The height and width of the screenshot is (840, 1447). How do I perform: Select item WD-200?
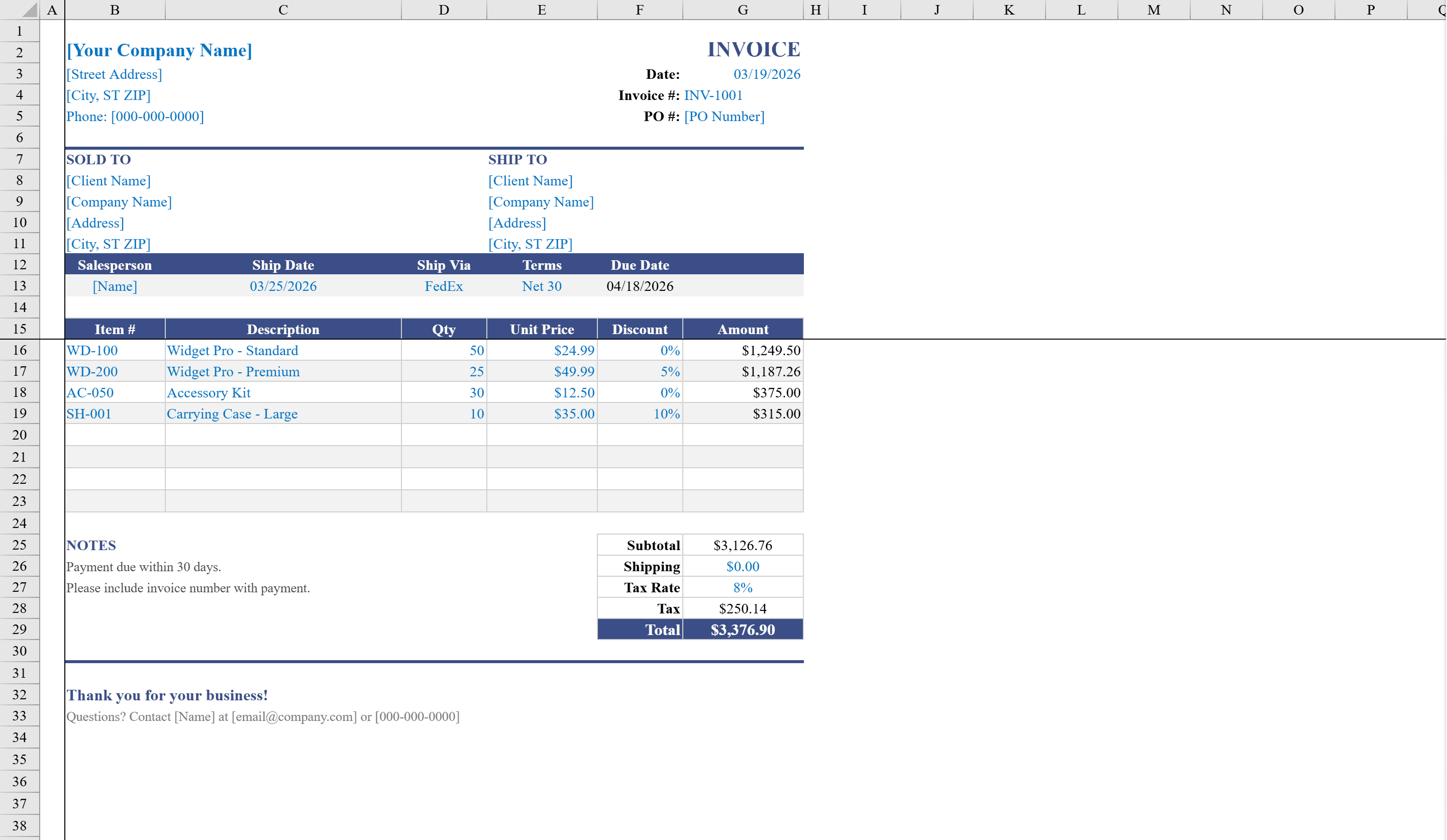click(115, 371)
